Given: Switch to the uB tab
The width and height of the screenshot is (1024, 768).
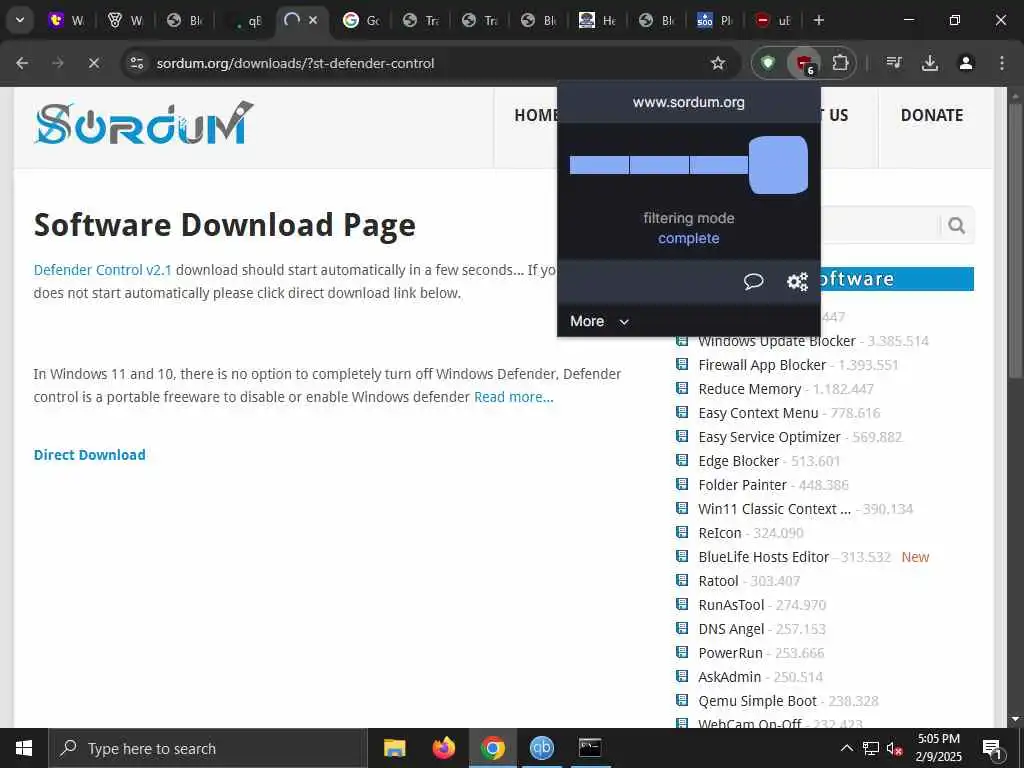Looking at the screenshot, I should 774,20.
